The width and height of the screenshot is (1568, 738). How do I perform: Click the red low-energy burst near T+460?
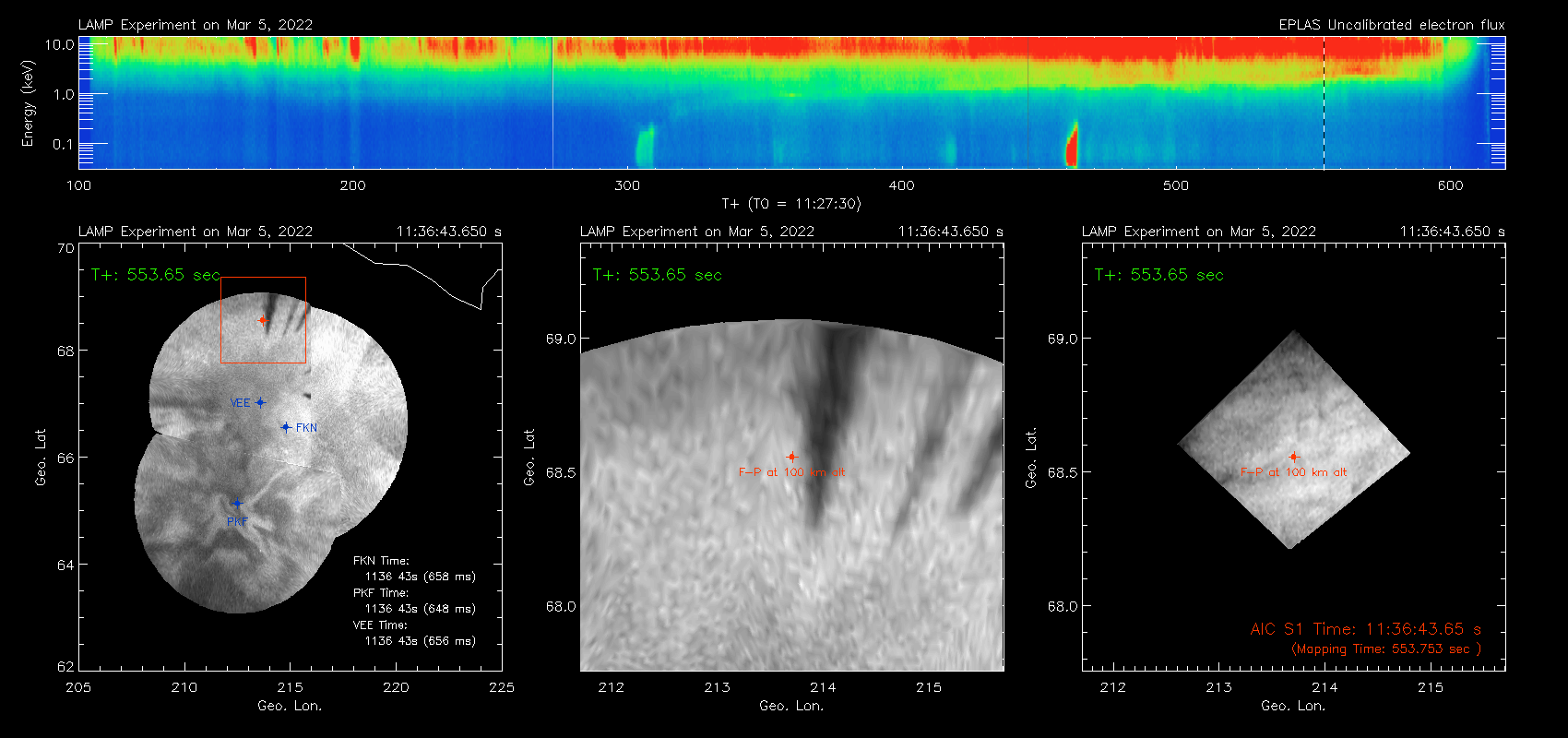click(1072, 145)
